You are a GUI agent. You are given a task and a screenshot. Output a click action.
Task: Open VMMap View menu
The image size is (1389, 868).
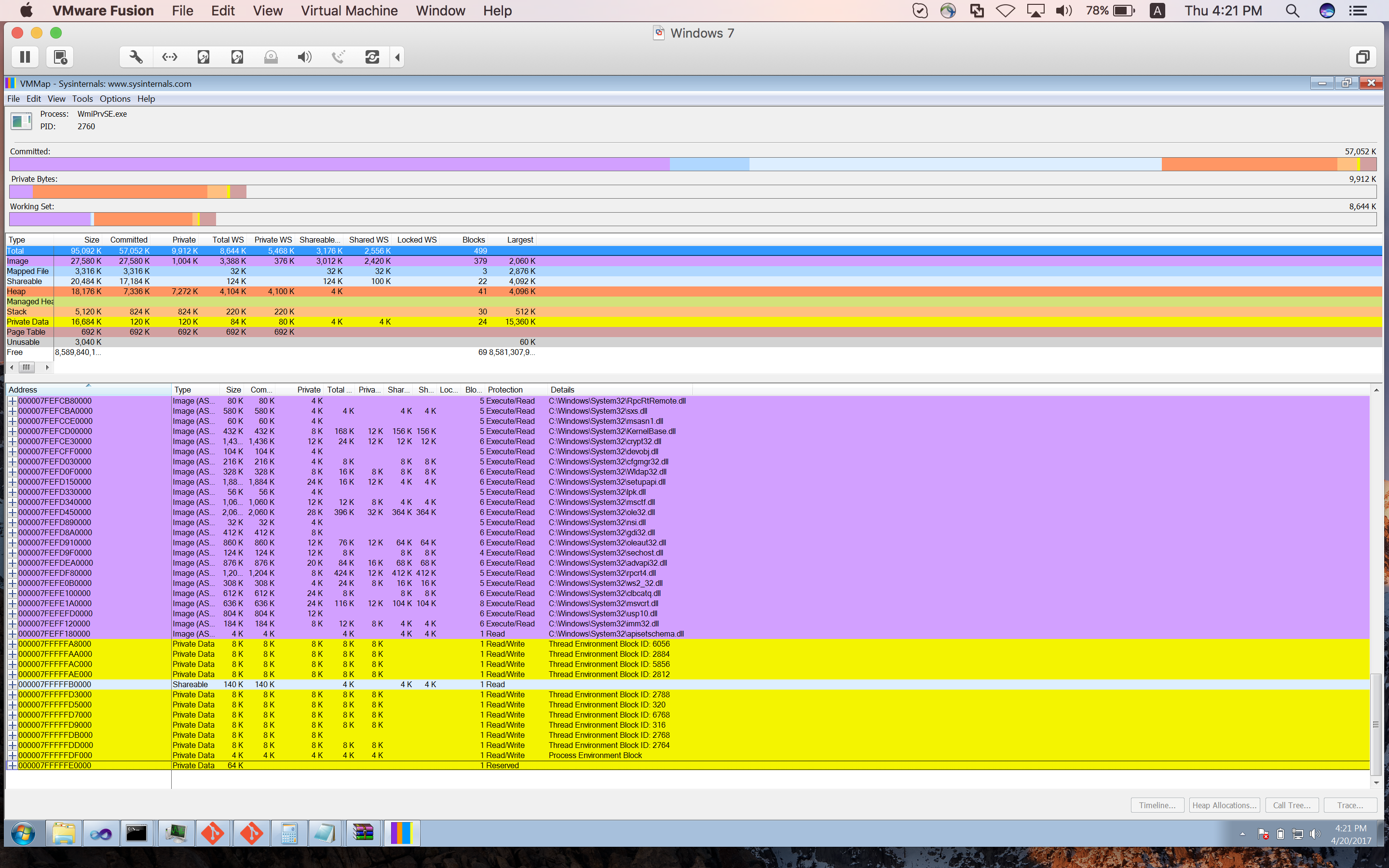56,99
